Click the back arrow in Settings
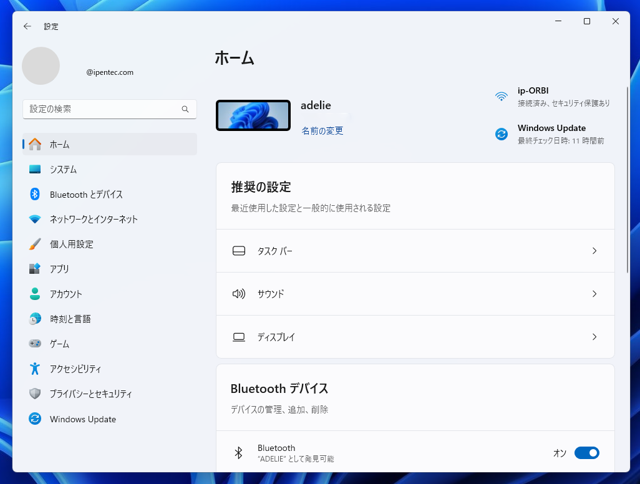The height and width of the screenshot is (484, 640). click(27, 27)
